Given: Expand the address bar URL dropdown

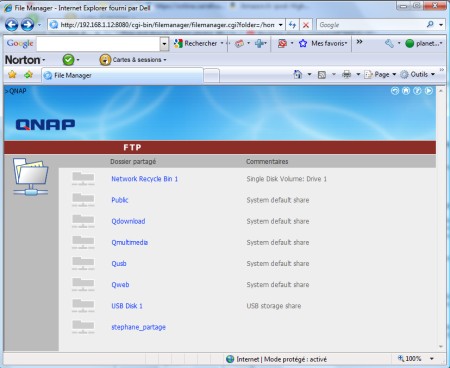Looking at the screenshot, I should (x=281, y=25).
